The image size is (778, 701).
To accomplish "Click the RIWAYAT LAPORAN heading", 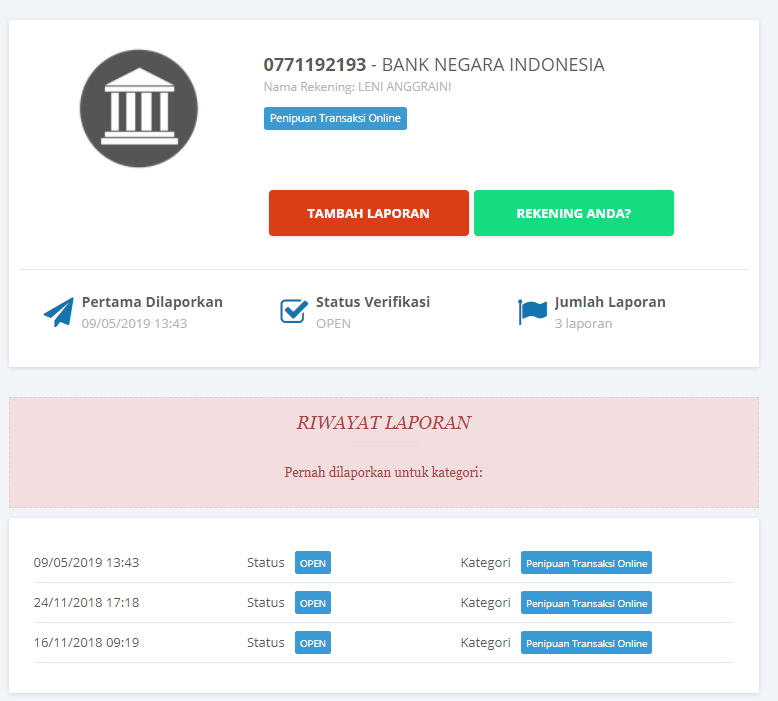I will coord(384,423).
